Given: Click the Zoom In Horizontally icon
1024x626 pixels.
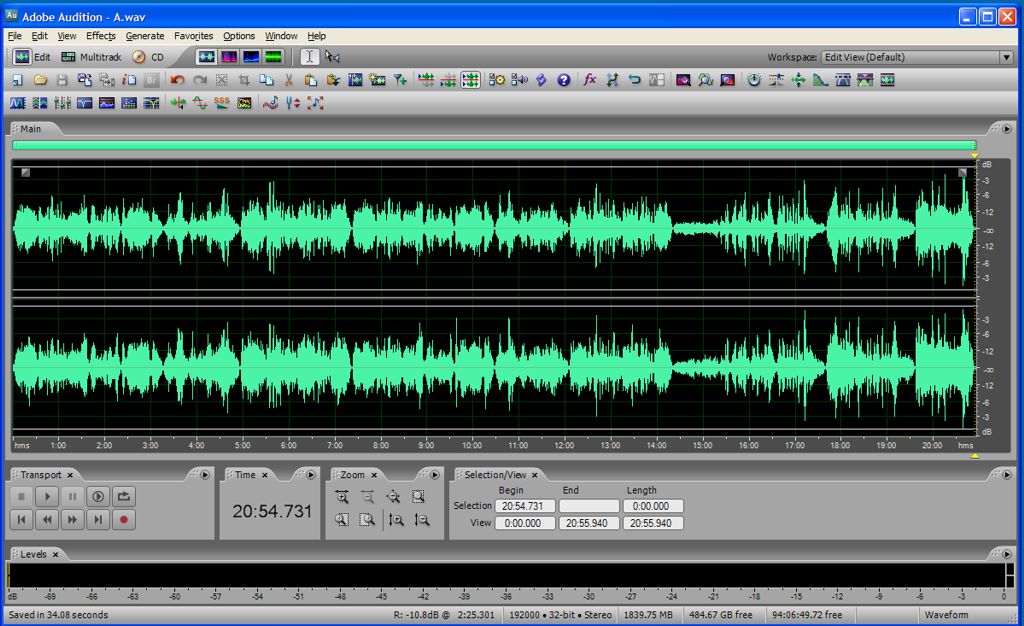Looking at the screenshot, I should (342, 497).
